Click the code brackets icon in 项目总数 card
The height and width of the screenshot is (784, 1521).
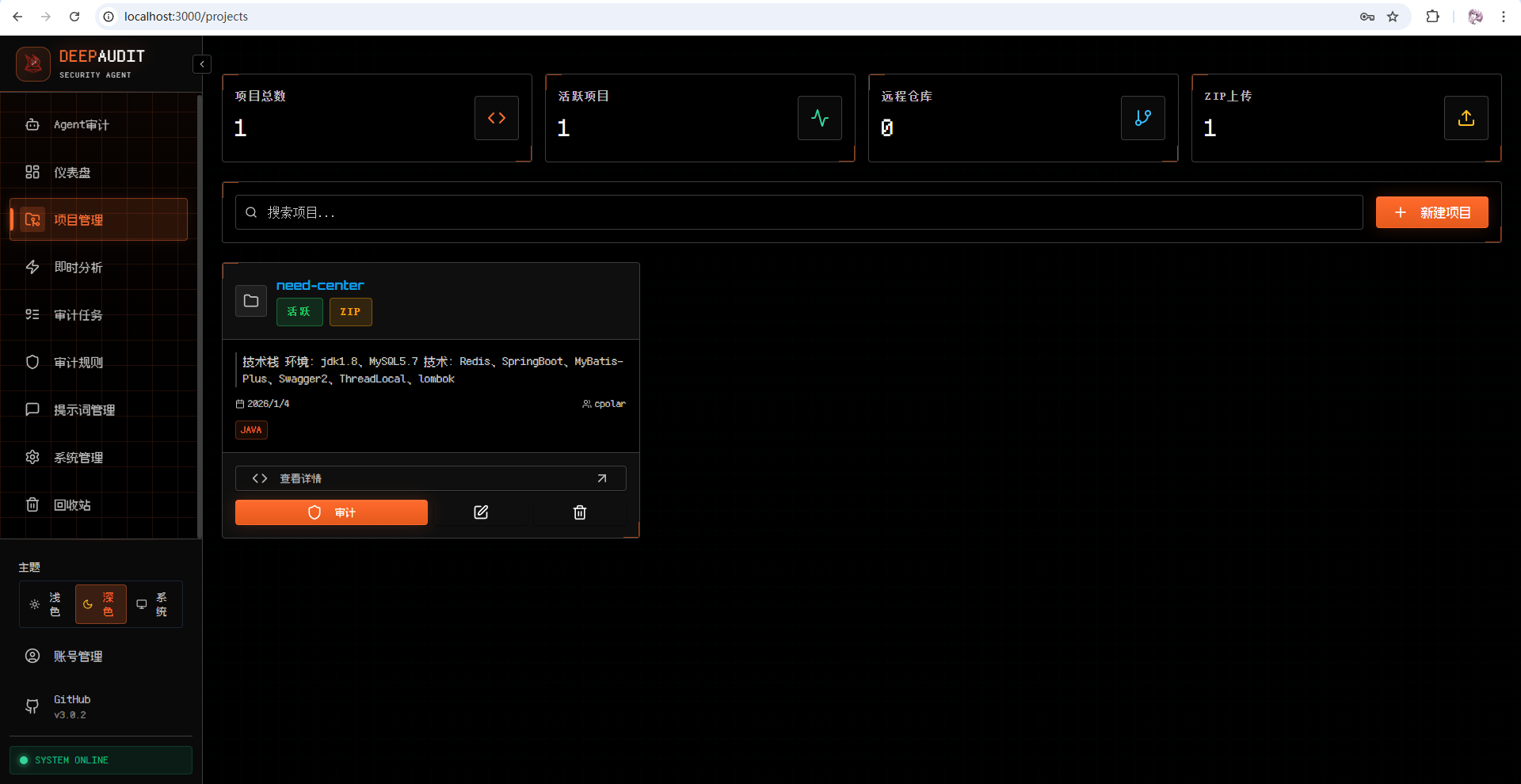tap(497, 118)
